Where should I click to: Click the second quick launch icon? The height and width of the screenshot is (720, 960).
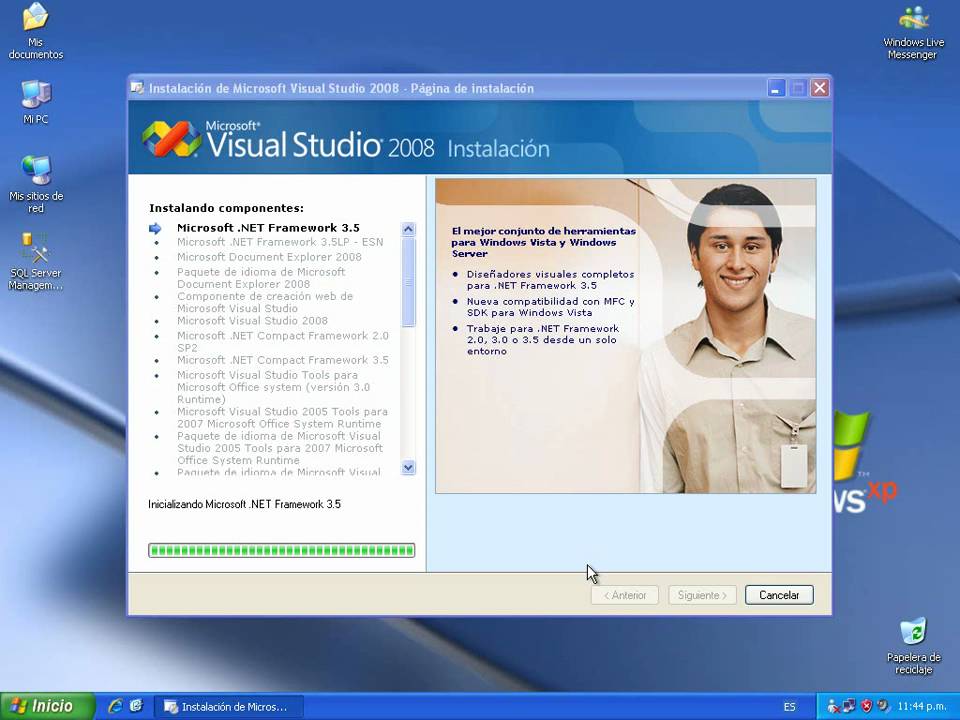click(x=135, y=707)
